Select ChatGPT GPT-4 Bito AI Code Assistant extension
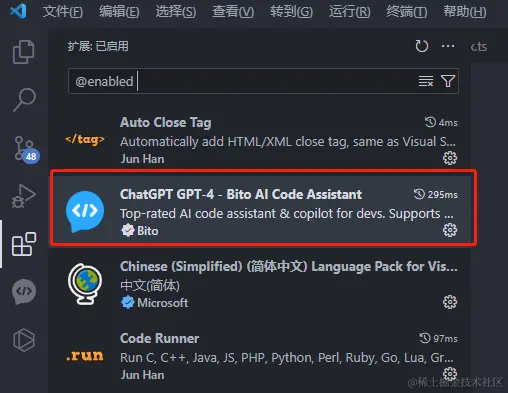The height and width of the screenshot is (393, 508). (261, 209)
